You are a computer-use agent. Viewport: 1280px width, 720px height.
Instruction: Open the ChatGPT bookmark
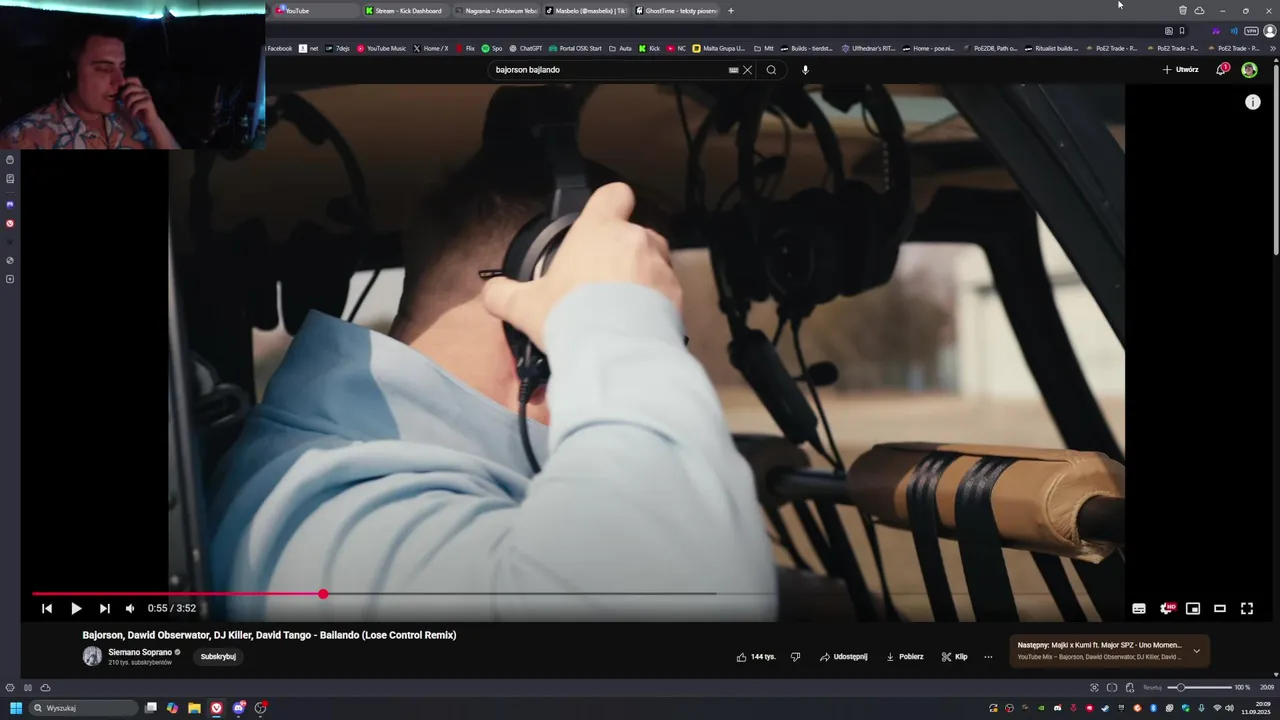[526, 48]
